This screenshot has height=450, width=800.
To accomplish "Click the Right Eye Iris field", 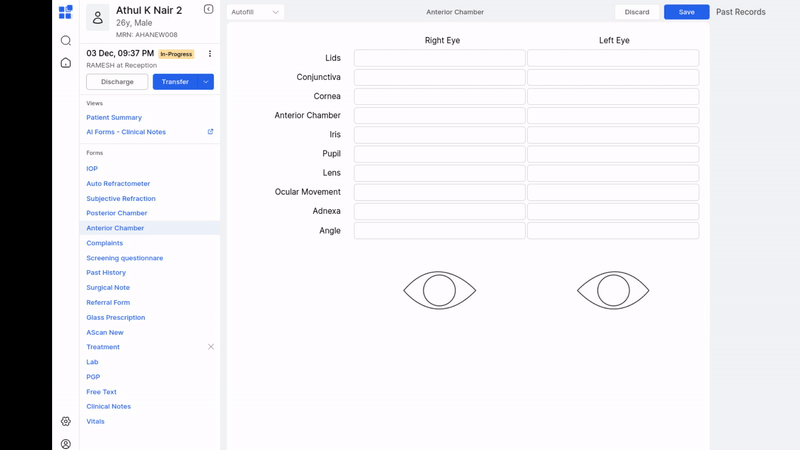I will (x=439, y=135).
